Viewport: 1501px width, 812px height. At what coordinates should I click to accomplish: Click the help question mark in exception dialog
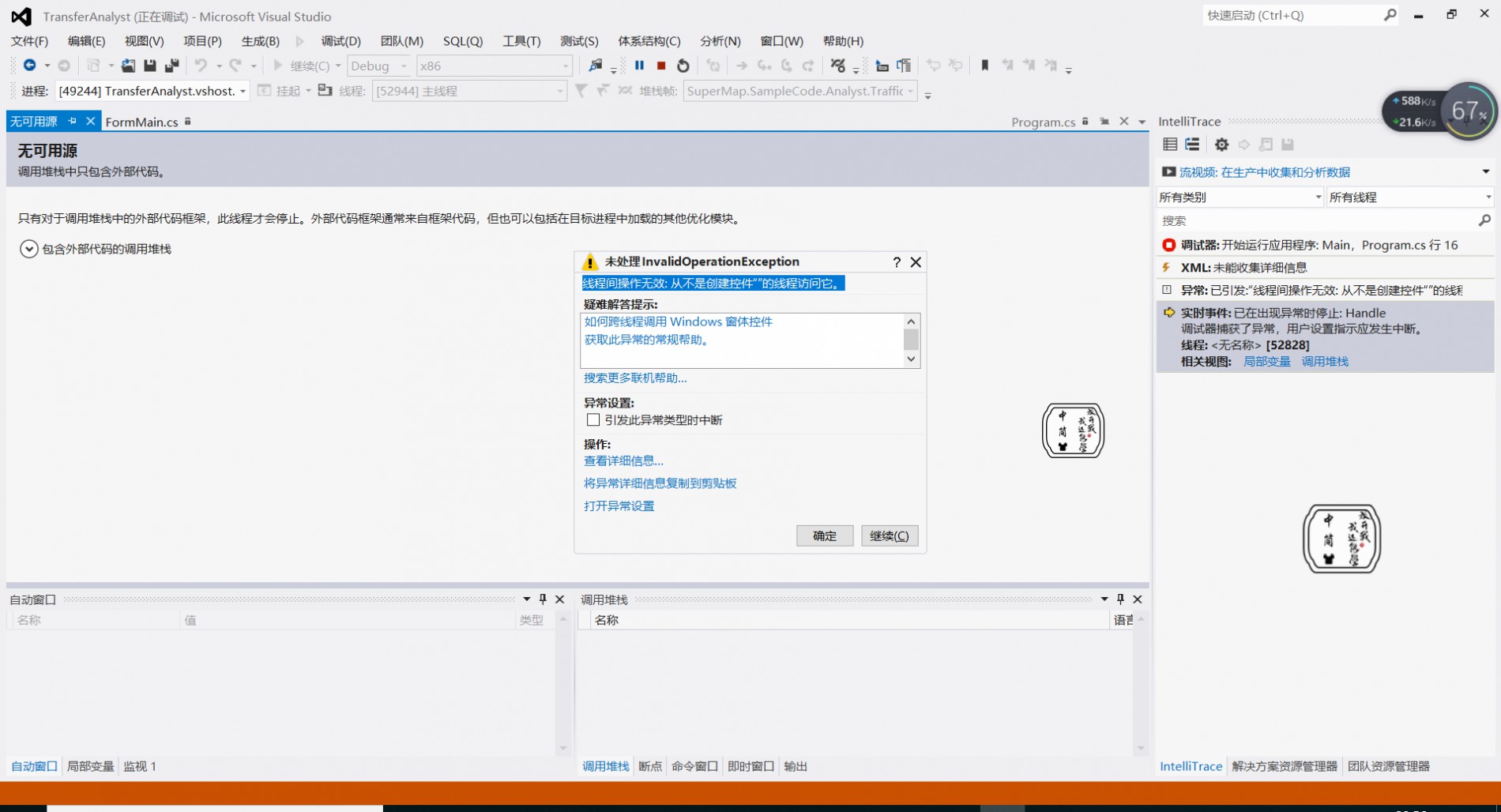click(897, 262)
